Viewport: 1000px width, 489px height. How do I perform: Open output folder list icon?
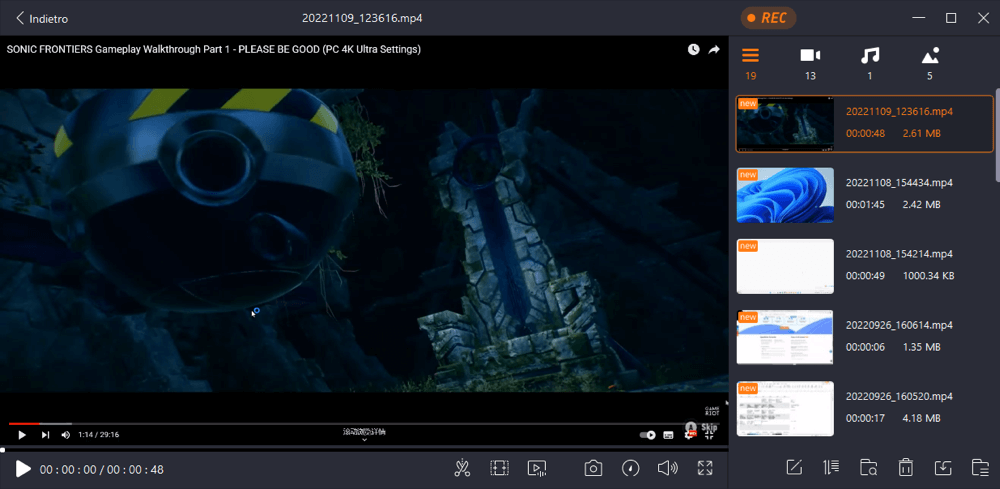pos(980,467)
